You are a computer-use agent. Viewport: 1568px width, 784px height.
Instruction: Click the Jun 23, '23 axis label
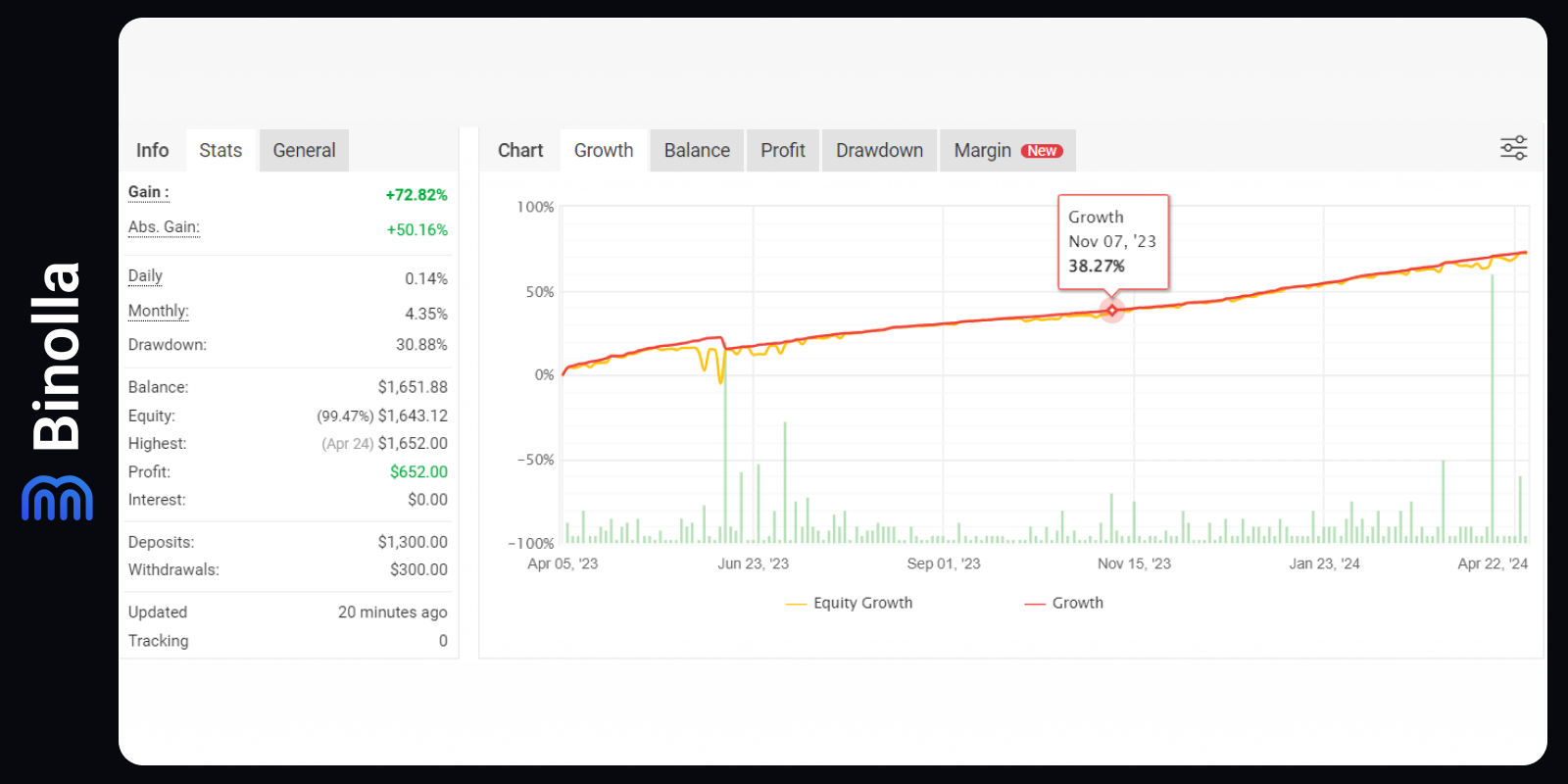tap(753, 563)
